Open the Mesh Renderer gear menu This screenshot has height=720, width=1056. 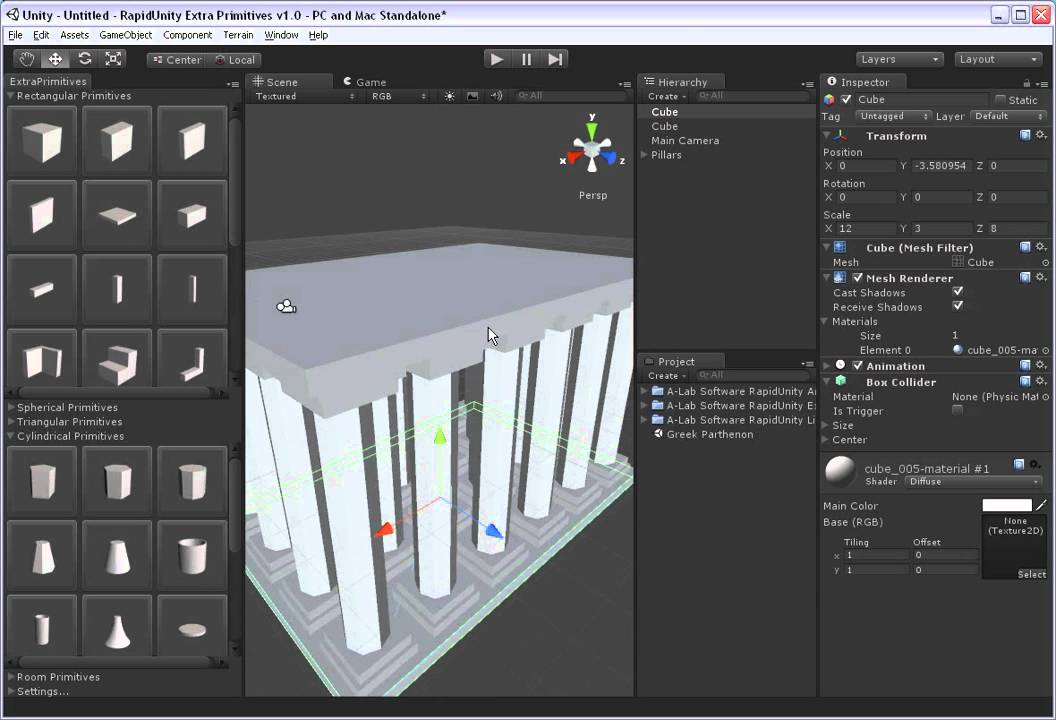[1041, 277]
